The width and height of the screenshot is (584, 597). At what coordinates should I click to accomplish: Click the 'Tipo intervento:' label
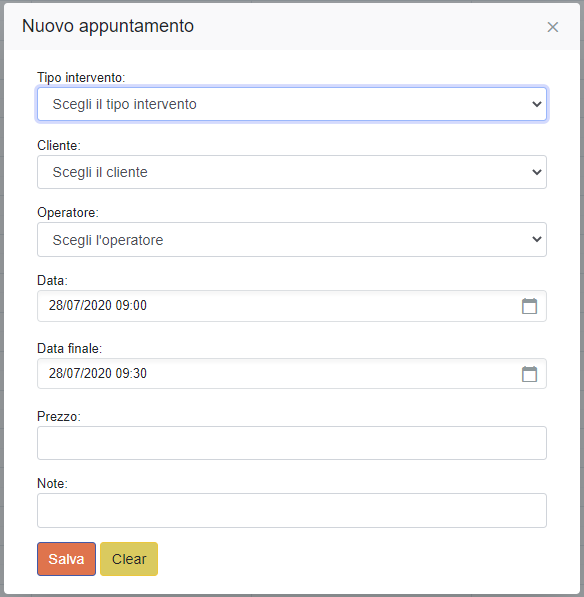coord(81,78)
